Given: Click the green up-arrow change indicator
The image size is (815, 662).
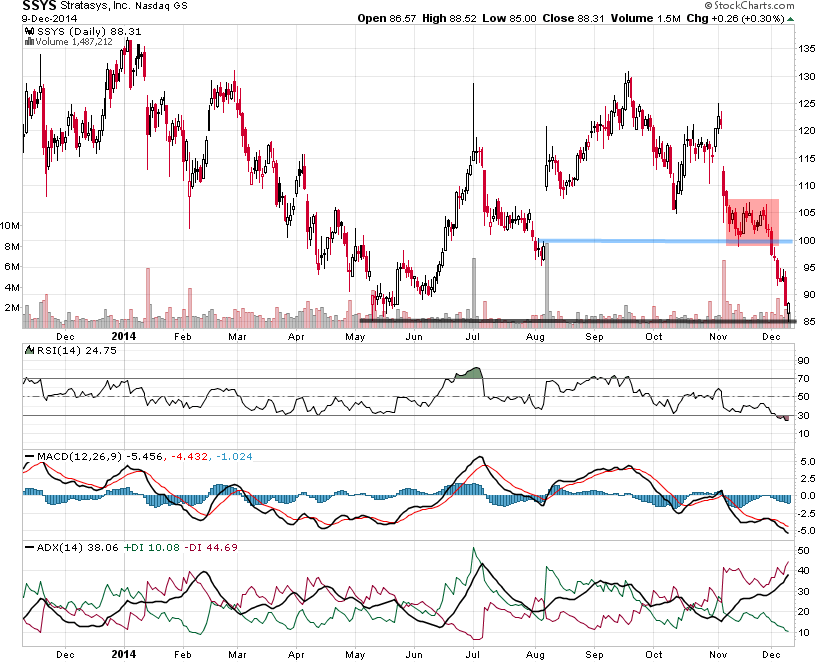Looking at the screenshot, I should pos(789,17).
